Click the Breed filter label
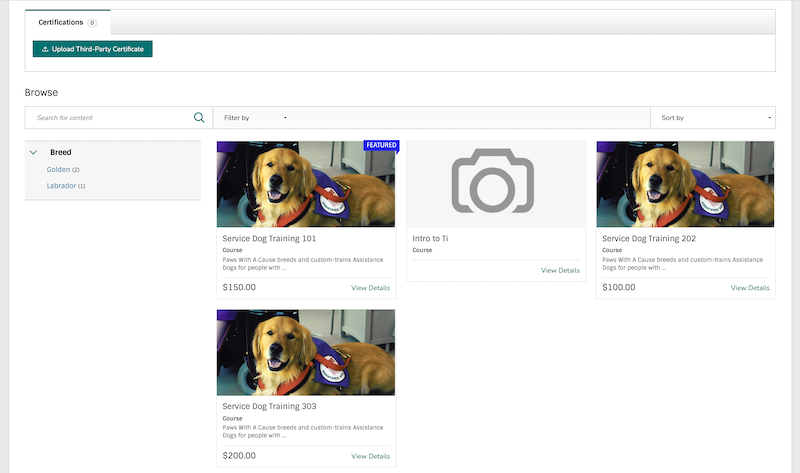This screenshot has width=800, height=473. click(61, 152)
